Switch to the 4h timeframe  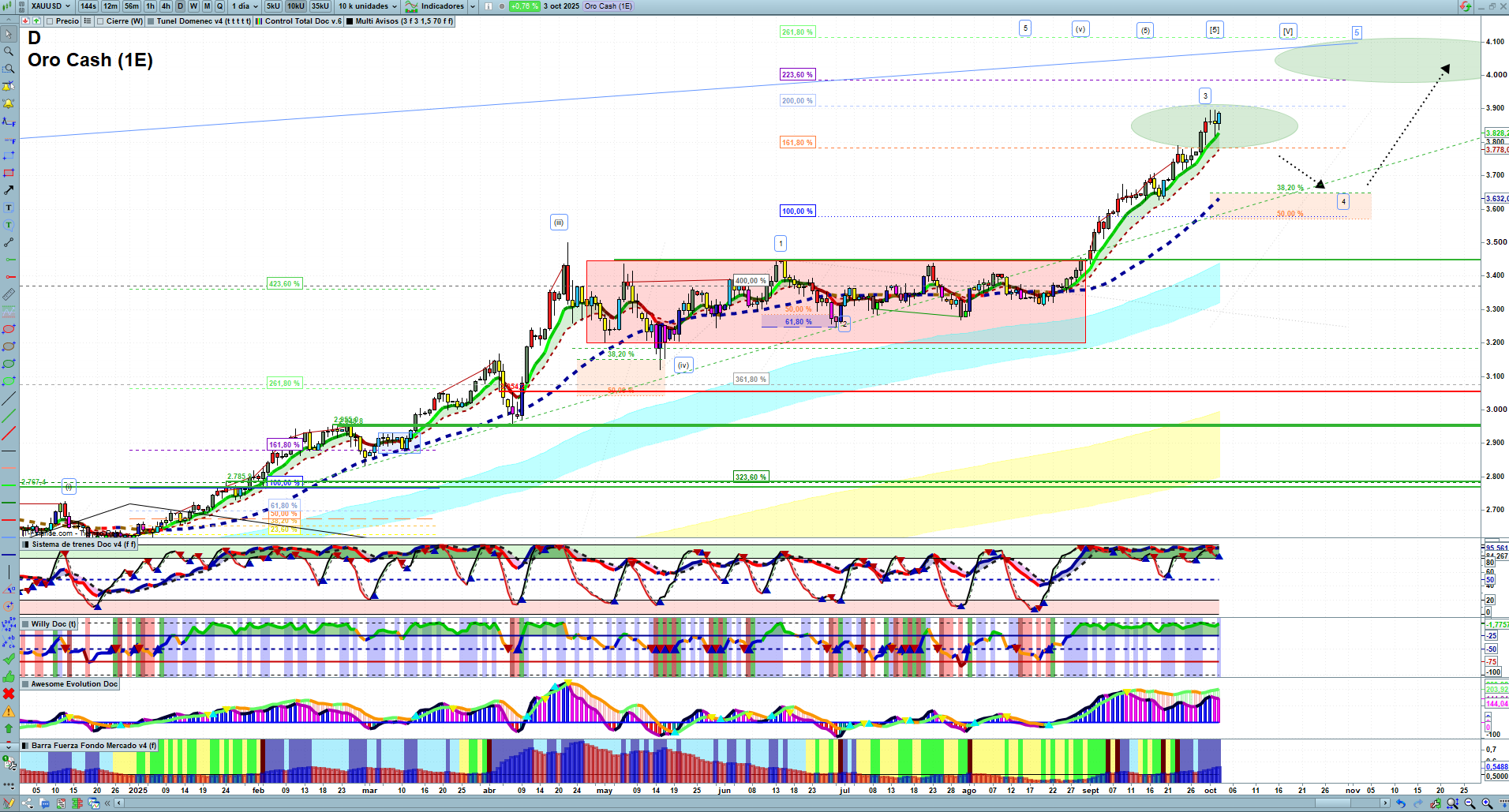pos(166,6)
